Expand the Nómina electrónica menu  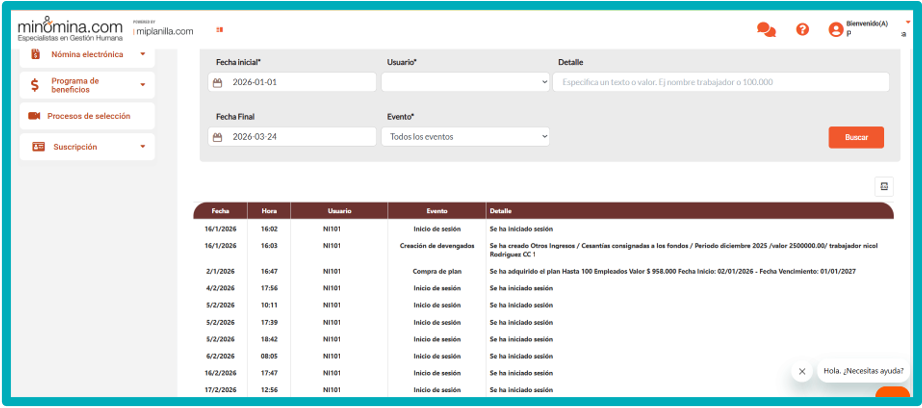click(x=142, y=55)
